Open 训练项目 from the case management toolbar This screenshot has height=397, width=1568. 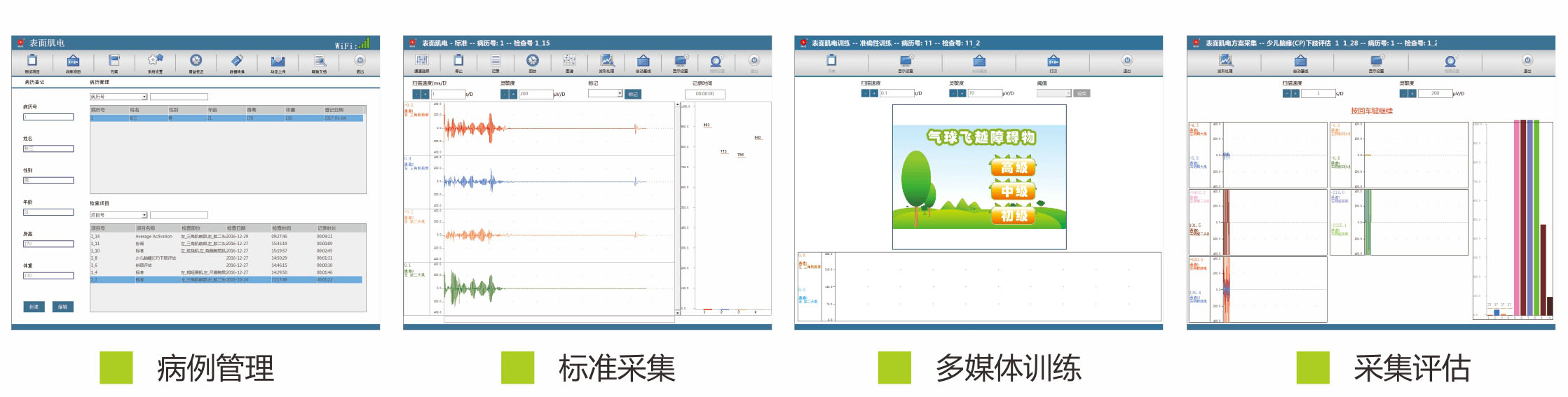point(73,62)
